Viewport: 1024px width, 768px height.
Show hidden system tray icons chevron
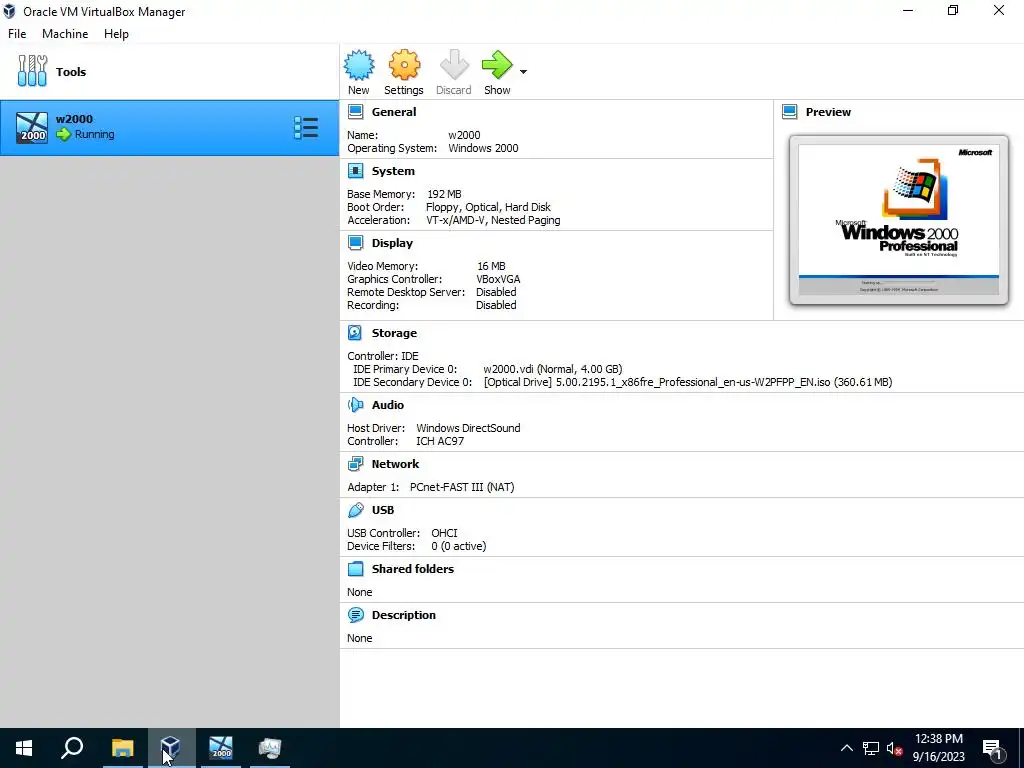pos(846,748)
